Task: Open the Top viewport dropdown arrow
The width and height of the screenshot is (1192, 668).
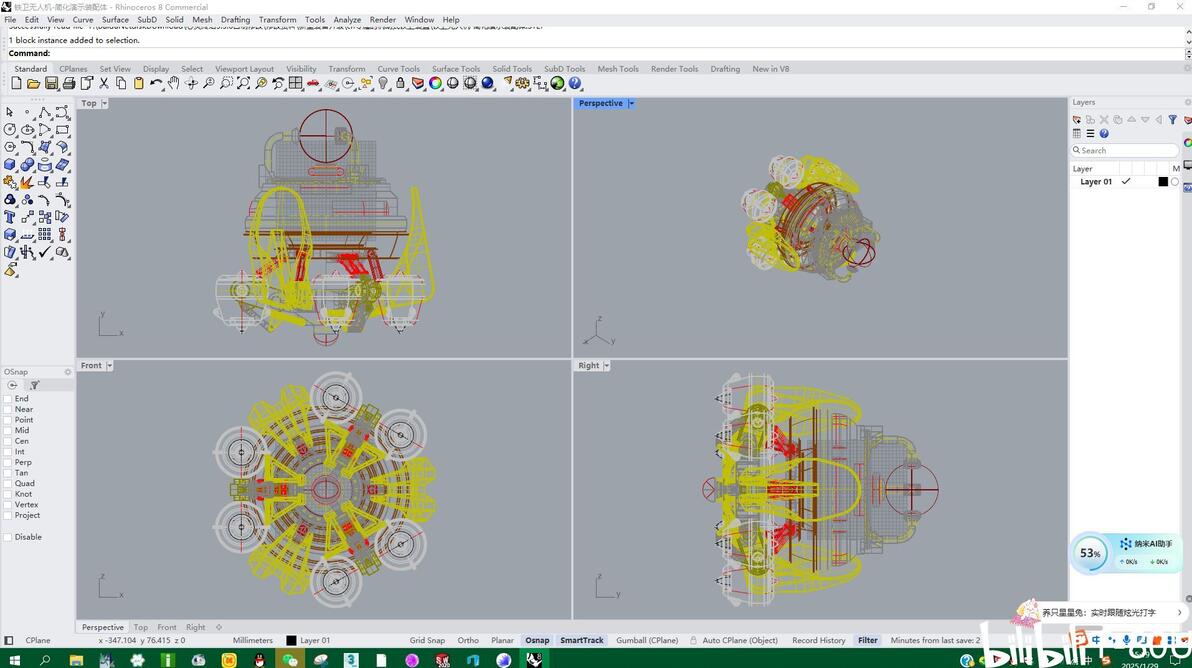Action: pos(104,103)
